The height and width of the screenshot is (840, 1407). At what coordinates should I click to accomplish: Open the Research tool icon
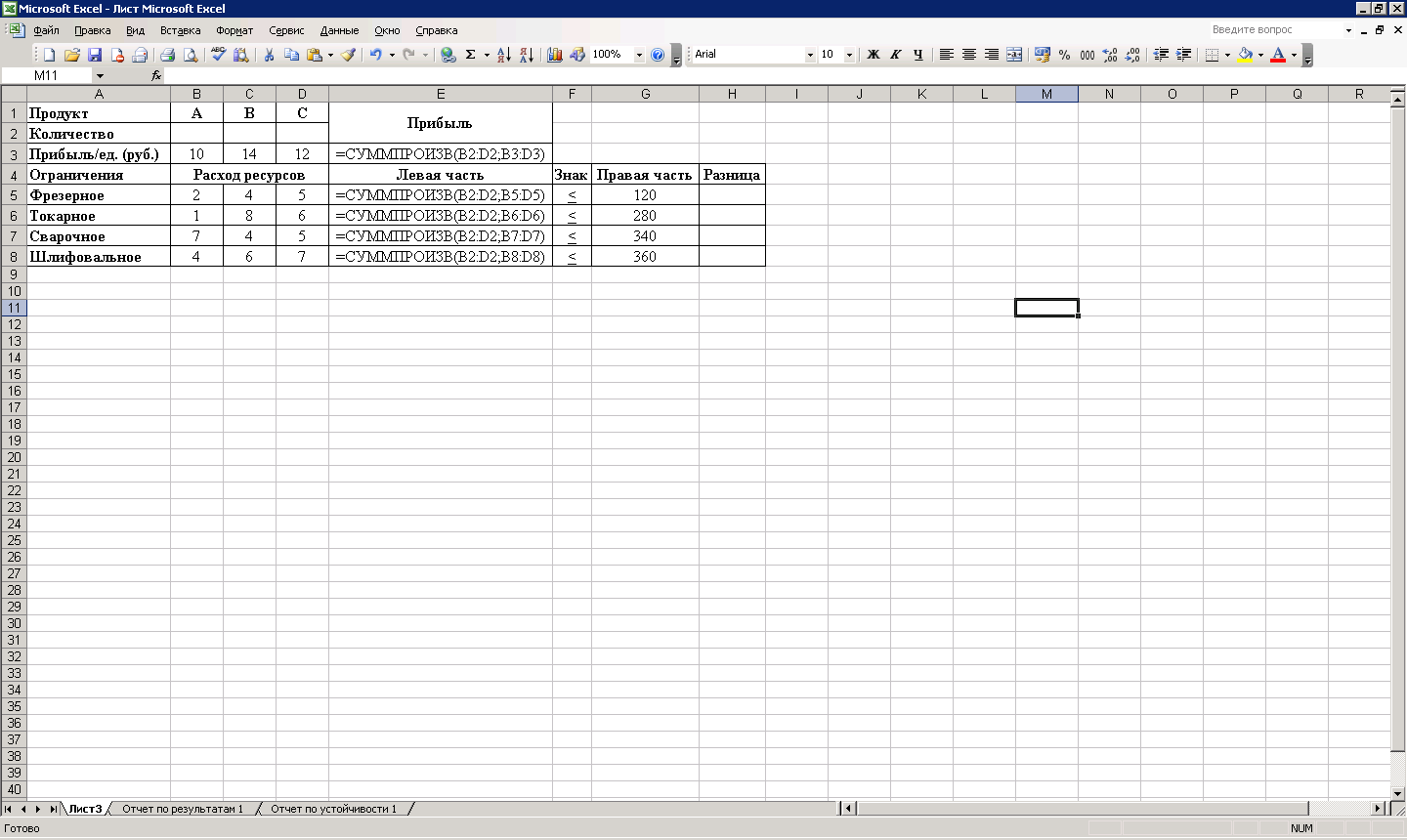(x=241, y=55)
